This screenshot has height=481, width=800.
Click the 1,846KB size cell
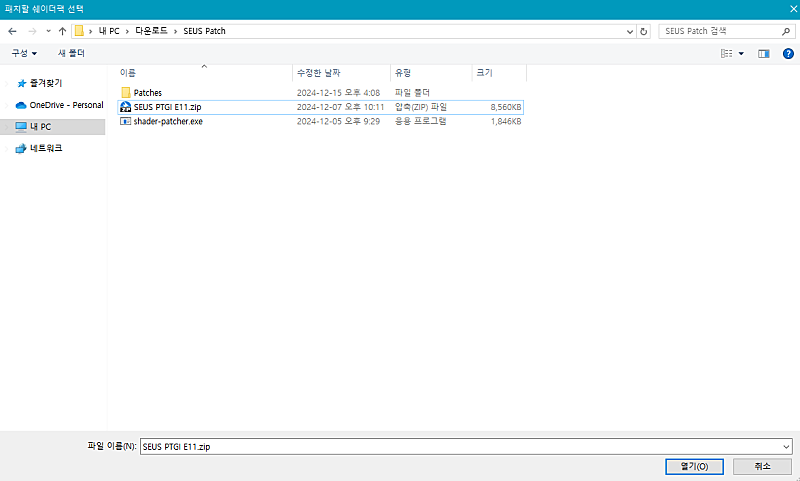click(x=506, y=121)
